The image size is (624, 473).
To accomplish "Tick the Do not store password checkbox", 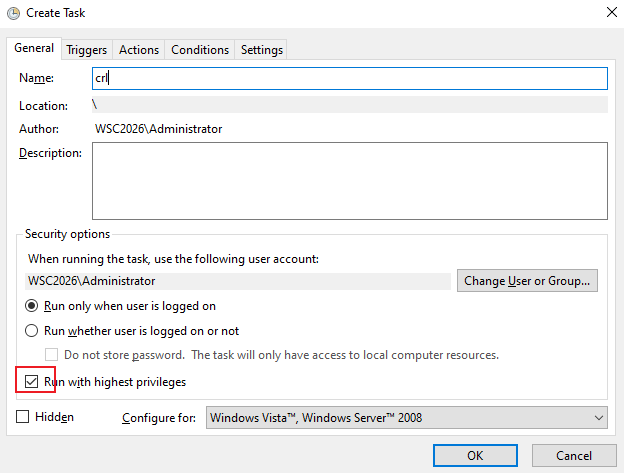I will coord(51,354).
